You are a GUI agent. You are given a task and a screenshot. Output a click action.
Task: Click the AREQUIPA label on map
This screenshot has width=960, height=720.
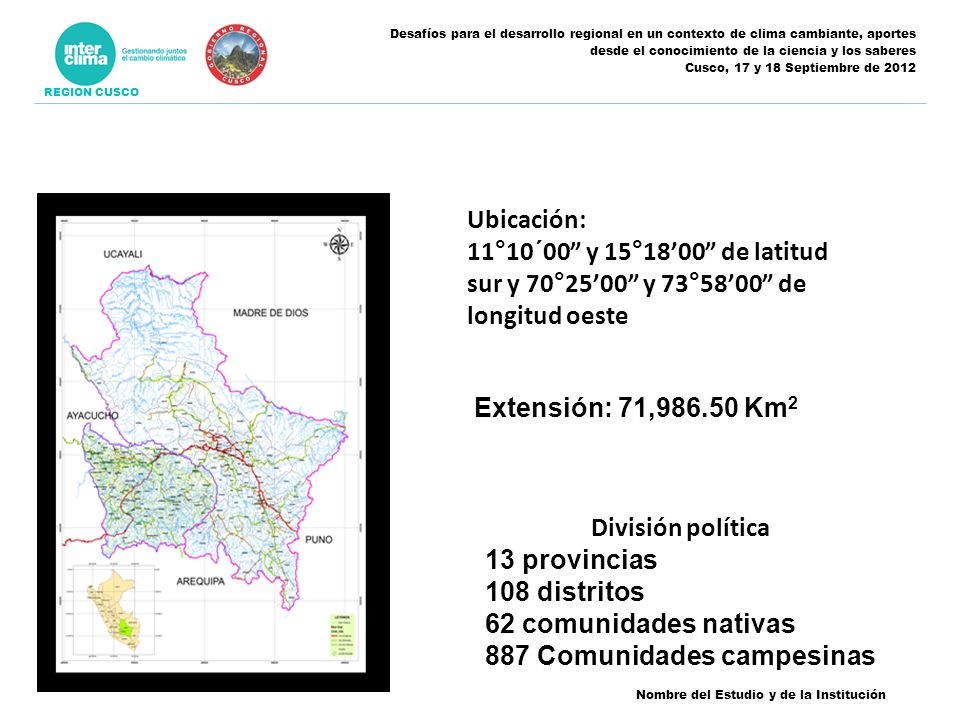(x=200, y=581)
